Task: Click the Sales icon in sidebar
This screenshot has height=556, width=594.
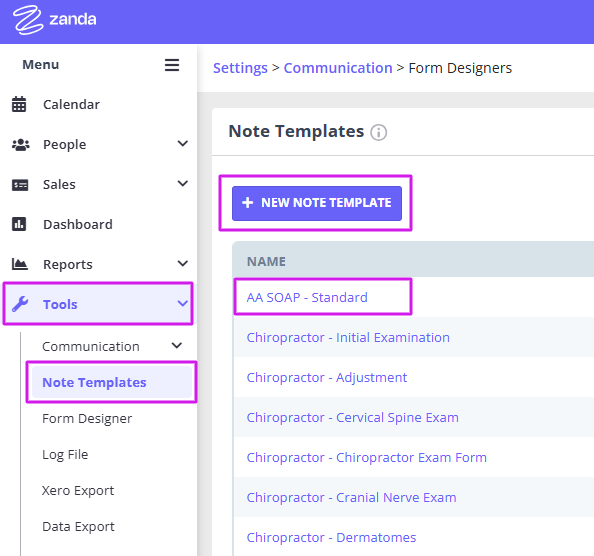Action: tap(20, 185)
